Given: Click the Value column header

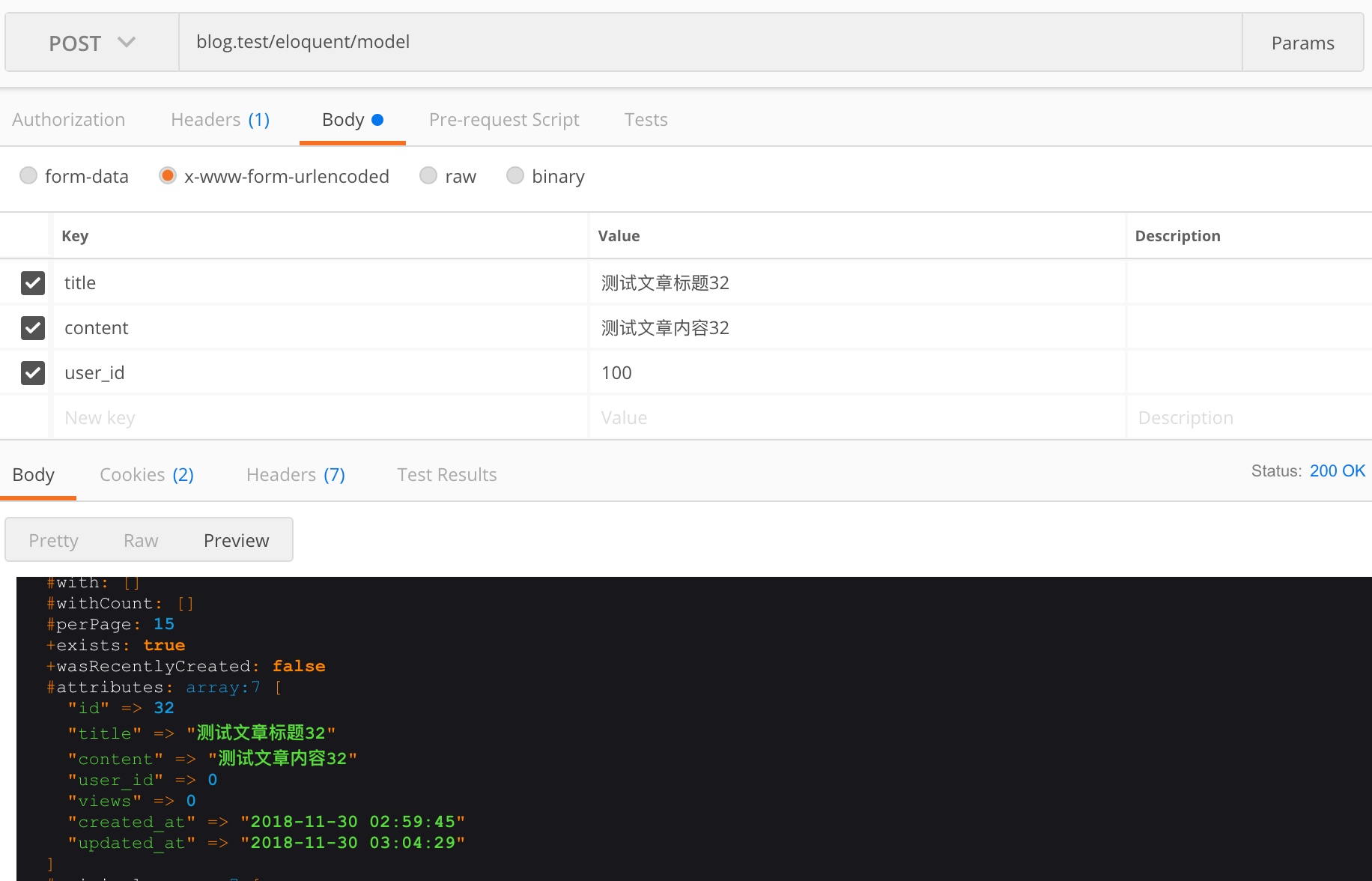Looking at the screenshot, I should click(x=619, y=236).
